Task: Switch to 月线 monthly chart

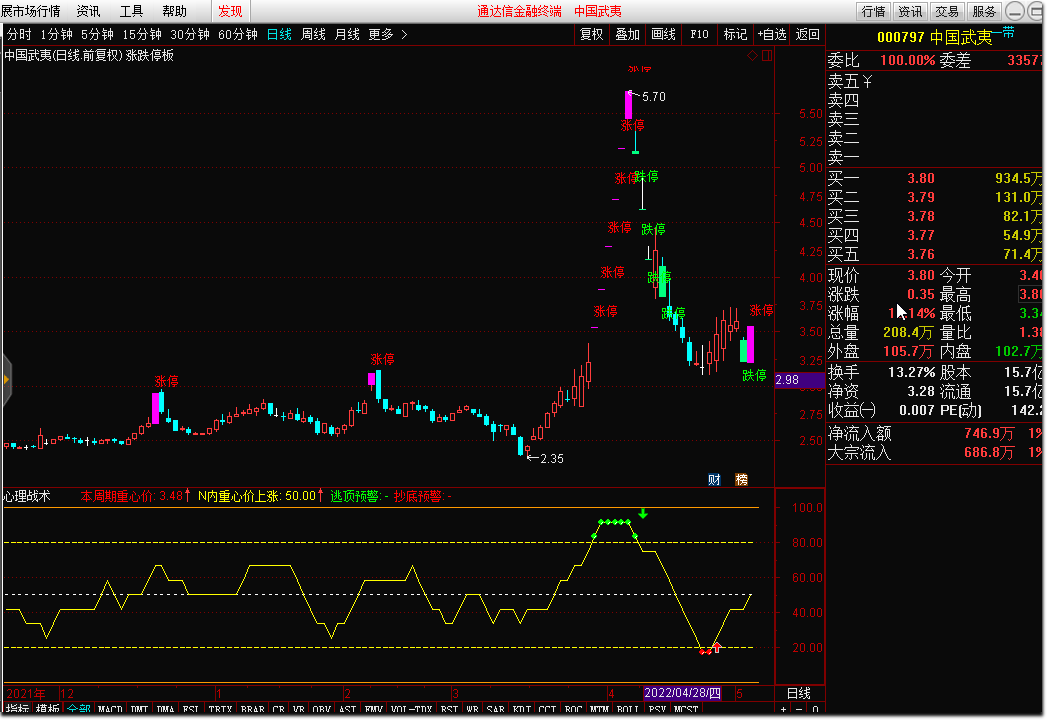Action: point(347,34)
